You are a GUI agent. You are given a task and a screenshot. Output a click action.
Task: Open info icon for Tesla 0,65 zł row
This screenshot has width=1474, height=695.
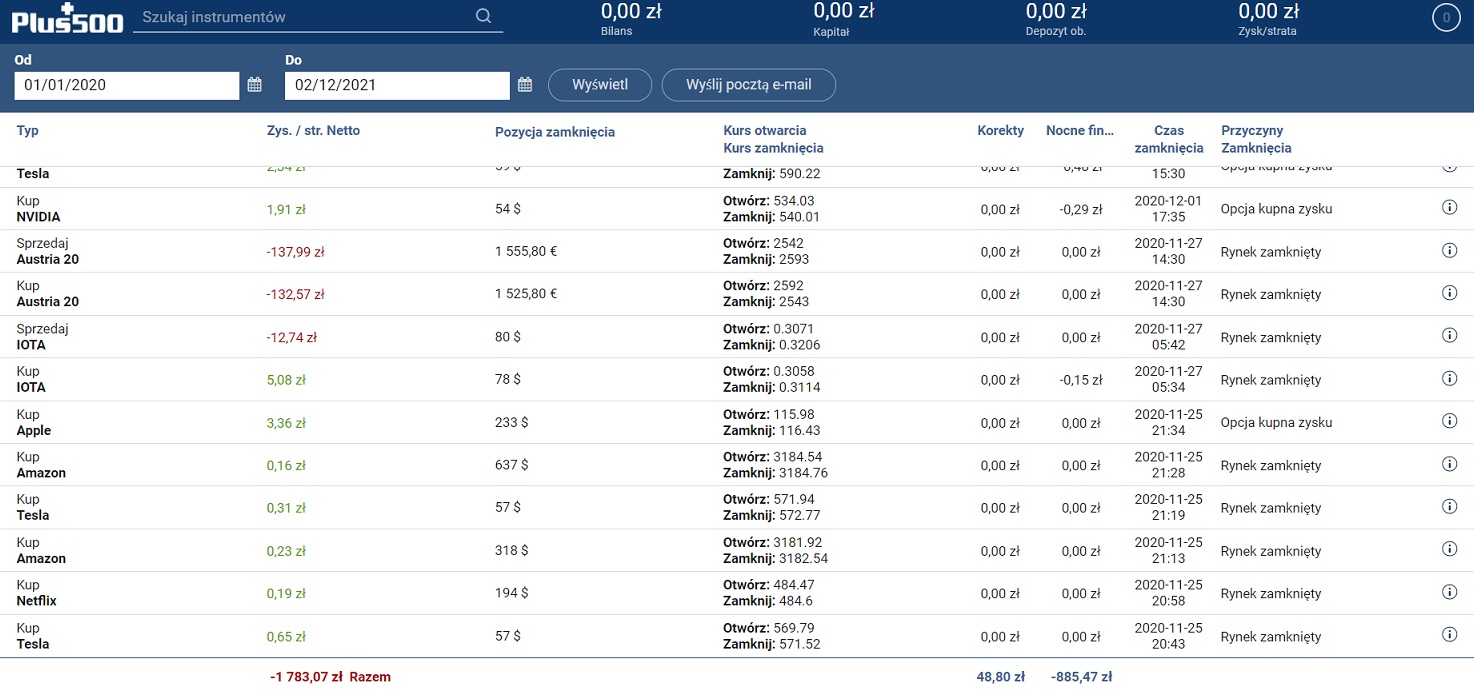1449,634
